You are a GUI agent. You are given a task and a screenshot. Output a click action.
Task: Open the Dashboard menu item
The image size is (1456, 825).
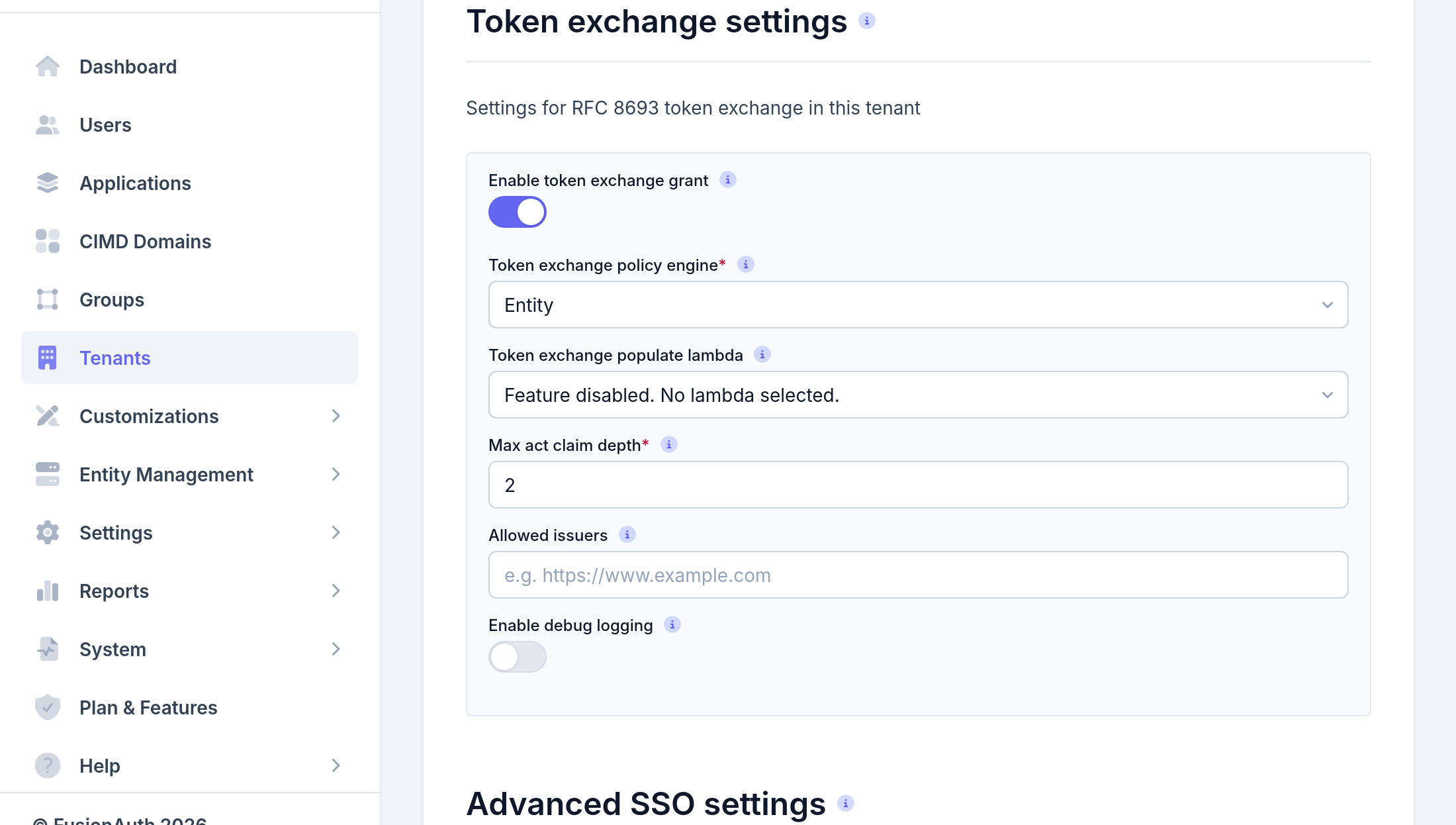pos(190,67)
